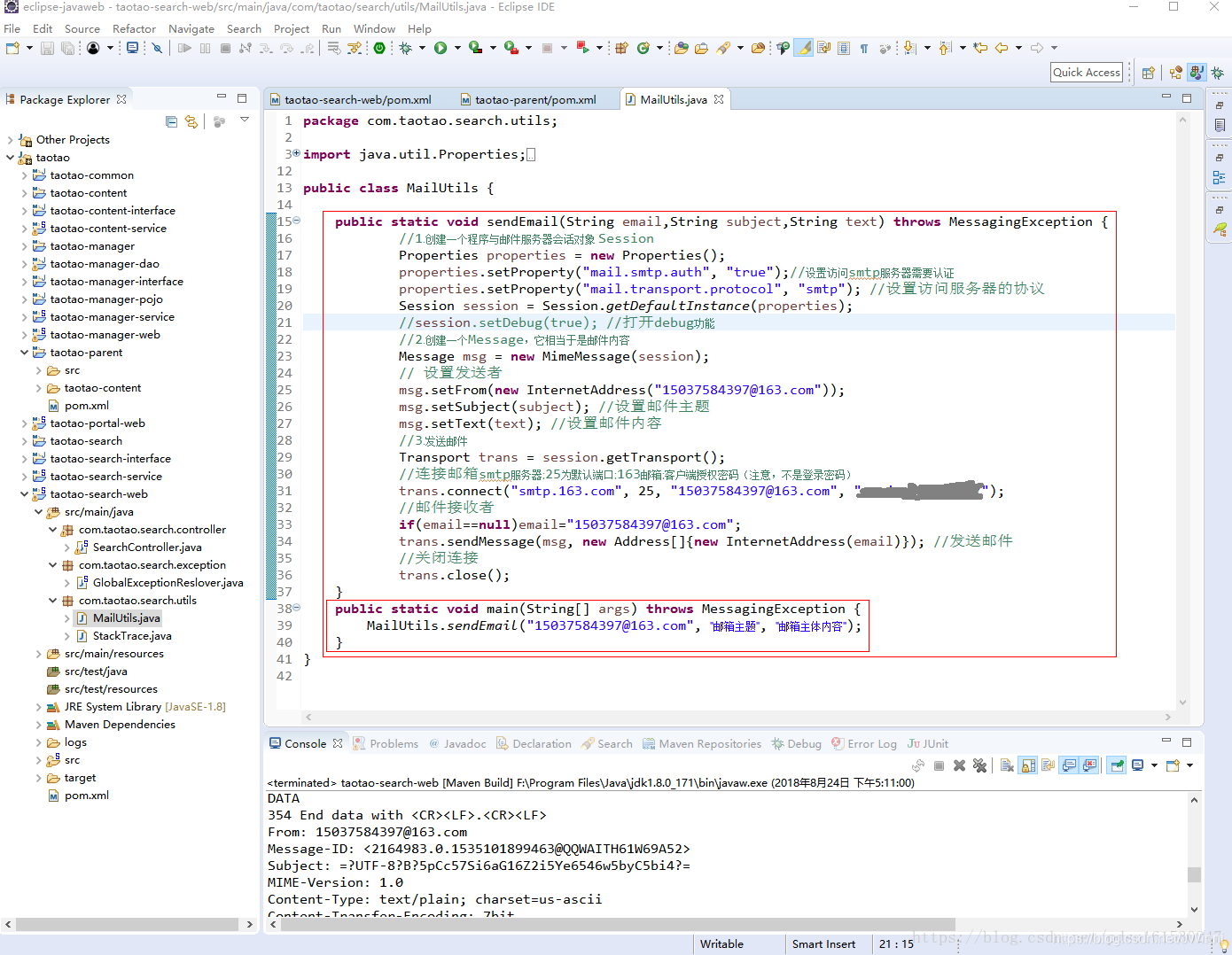Switch to taotao-parent/pom.xml editor tab
This screenshot has width=1232, height=955.
point(528,99)
